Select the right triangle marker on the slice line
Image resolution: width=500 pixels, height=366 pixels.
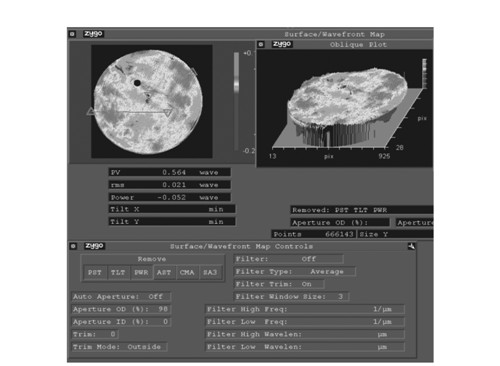(168, 113)
